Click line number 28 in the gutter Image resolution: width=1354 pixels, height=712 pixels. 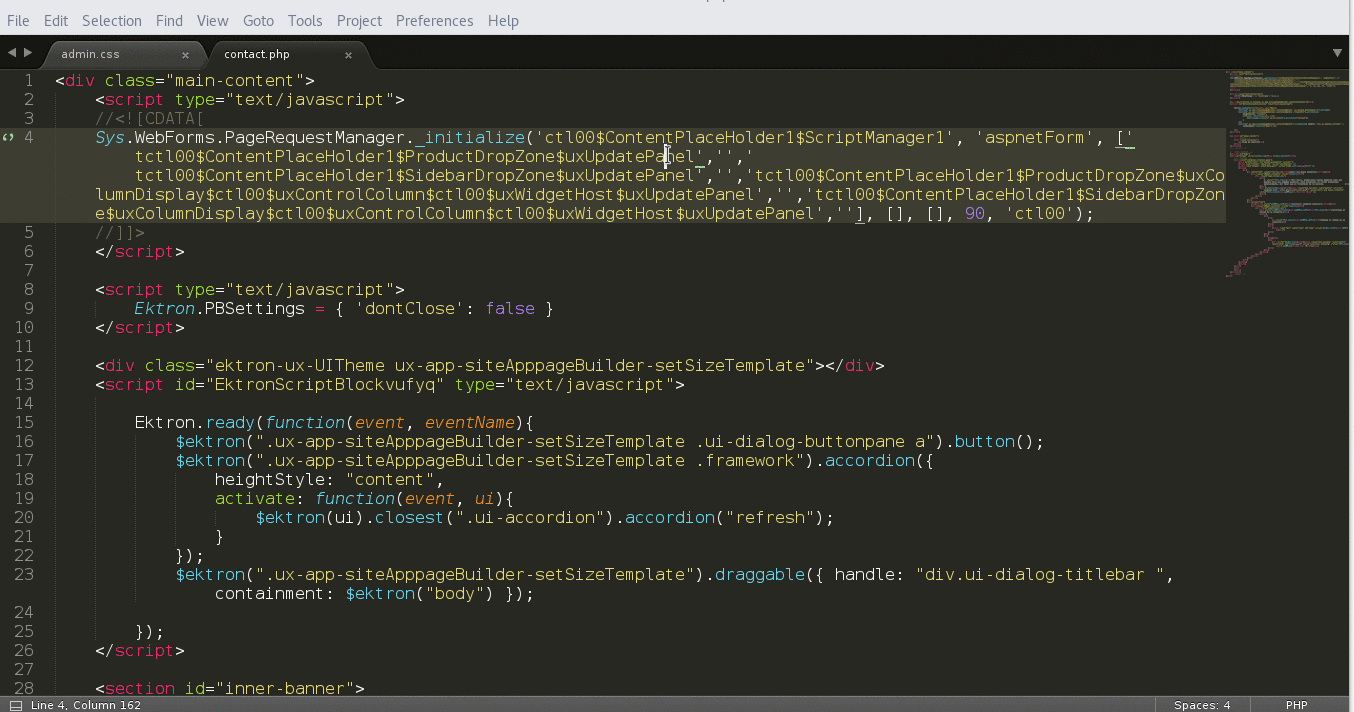(24, 689)
